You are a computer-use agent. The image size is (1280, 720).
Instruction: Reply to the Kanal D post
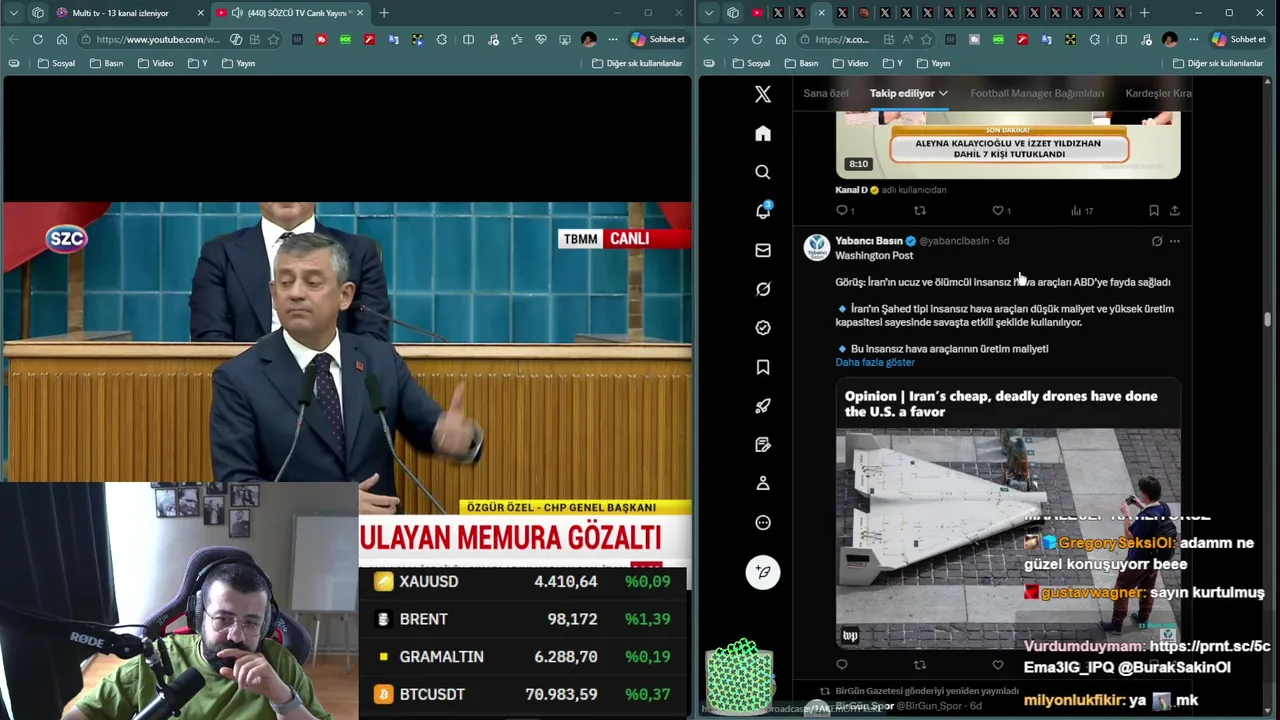pos(842,210)
